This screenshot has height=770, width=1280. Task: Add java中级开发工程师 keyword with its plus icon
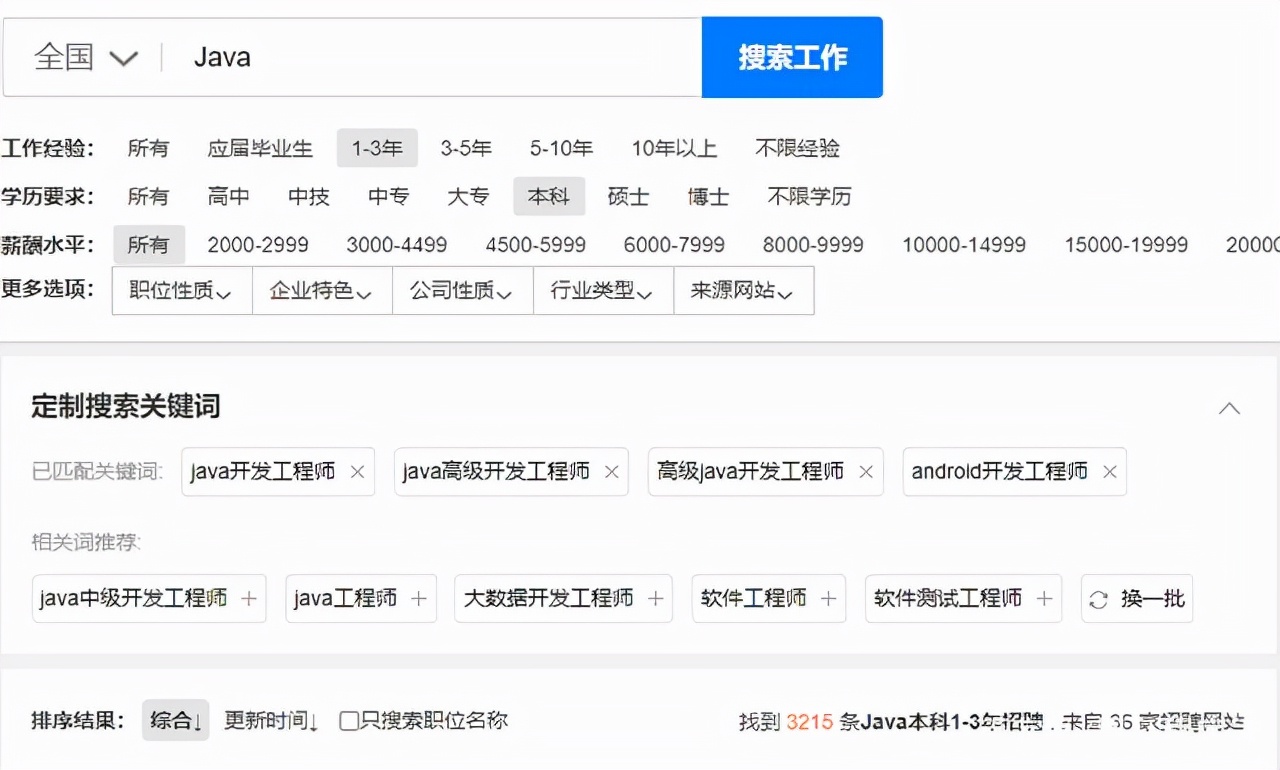tap(249, 599)
